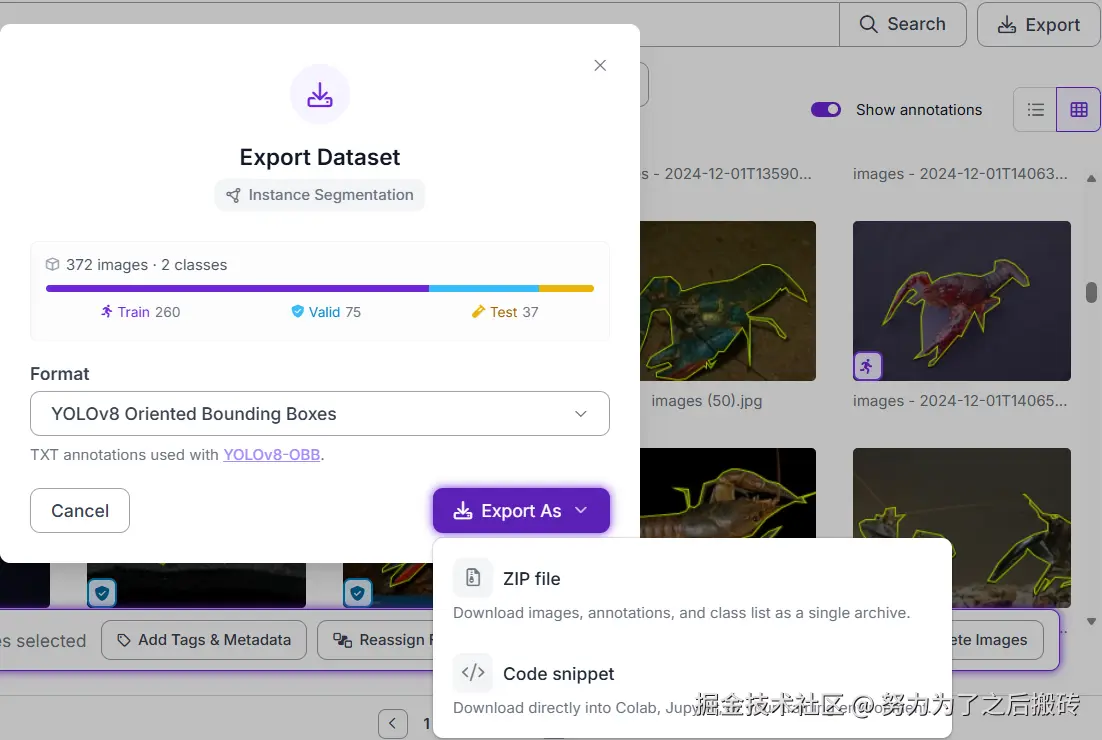Image resolution: width=1102 pixels, height=740 pixels.
Task: Expand the Export As chevron
Action: coord(581,510)
